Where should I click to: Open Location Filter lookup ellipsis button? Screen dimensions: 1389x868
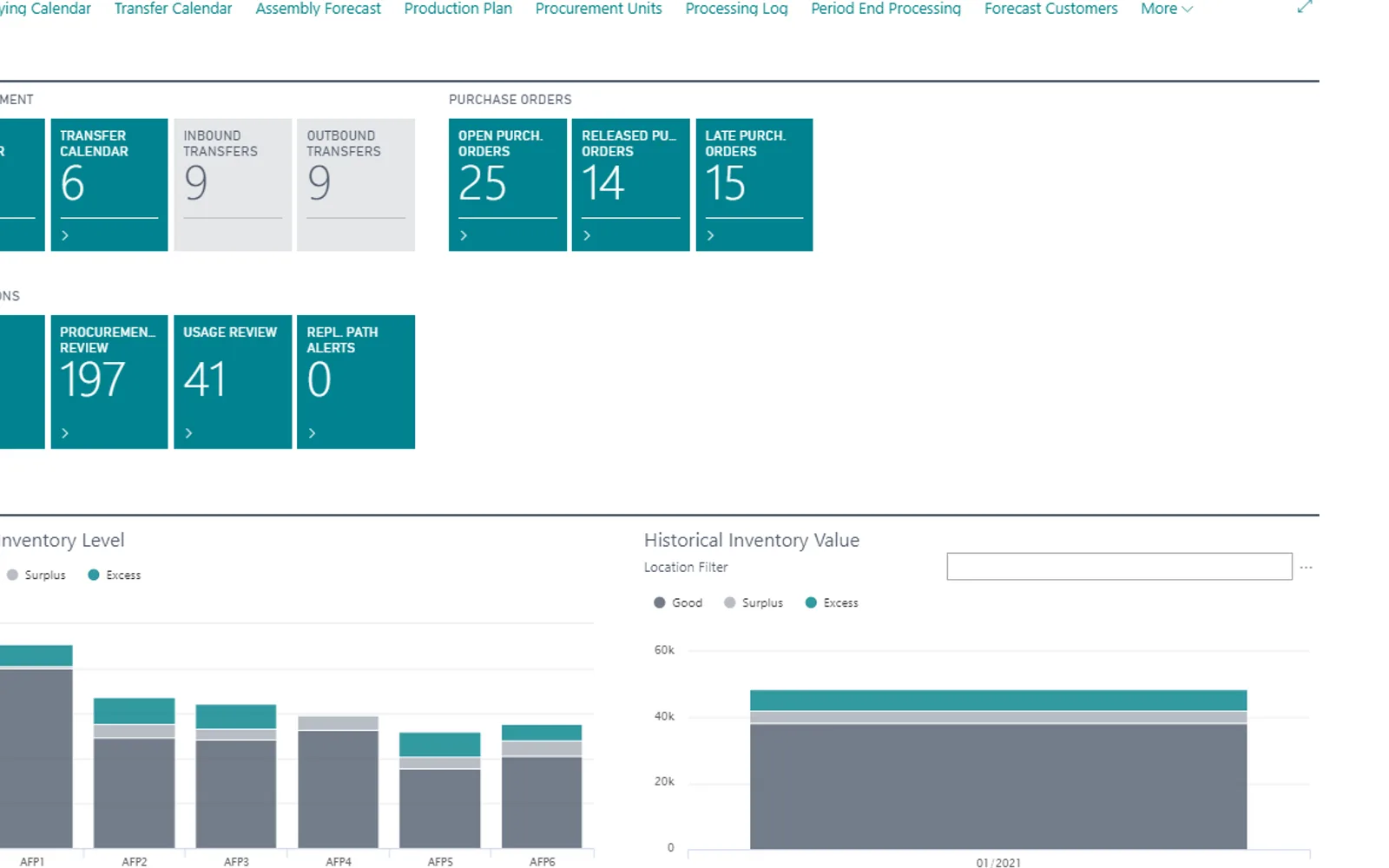(1306, 567)
